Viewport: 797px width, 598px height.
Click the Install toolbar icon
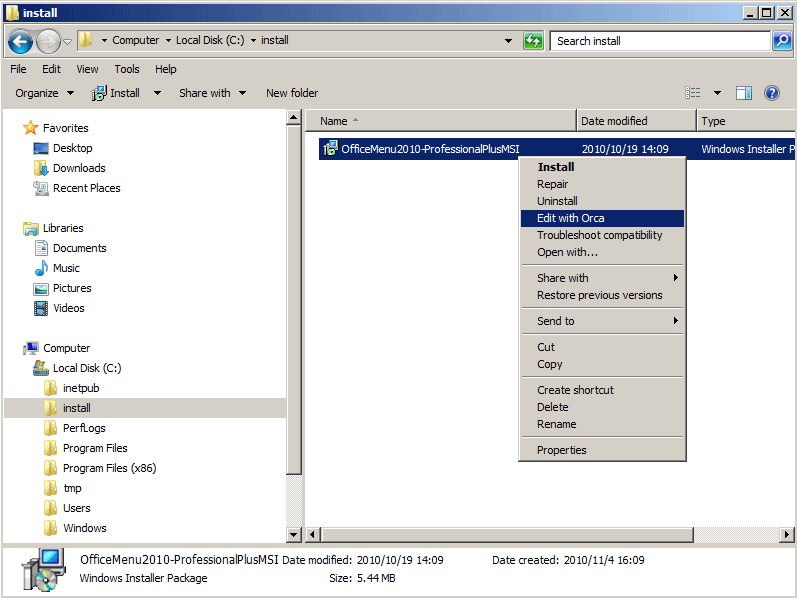(99, 93)
